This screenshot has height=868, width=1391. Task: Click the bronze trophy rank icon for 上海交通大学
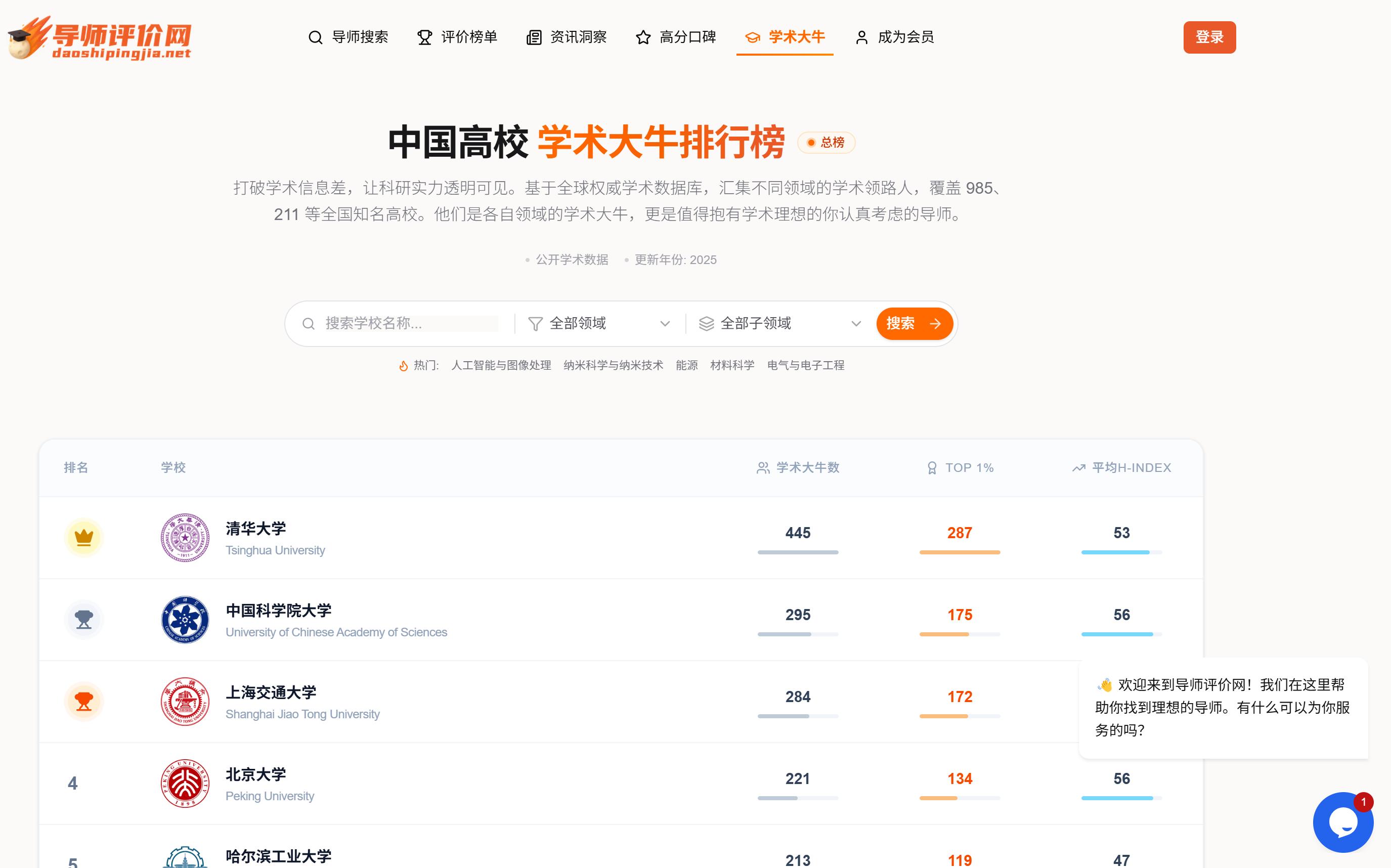click(84, 702)
